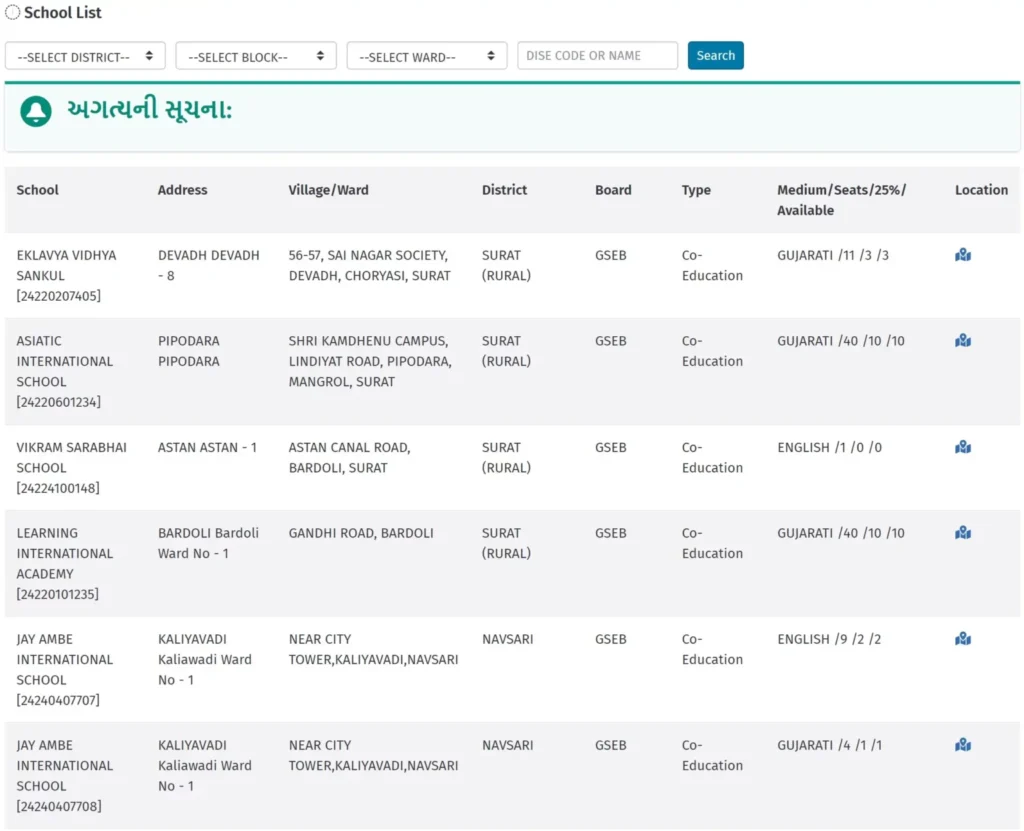1024x831 pixels.
Task: Click the Search button
Action: click(715, 56)
